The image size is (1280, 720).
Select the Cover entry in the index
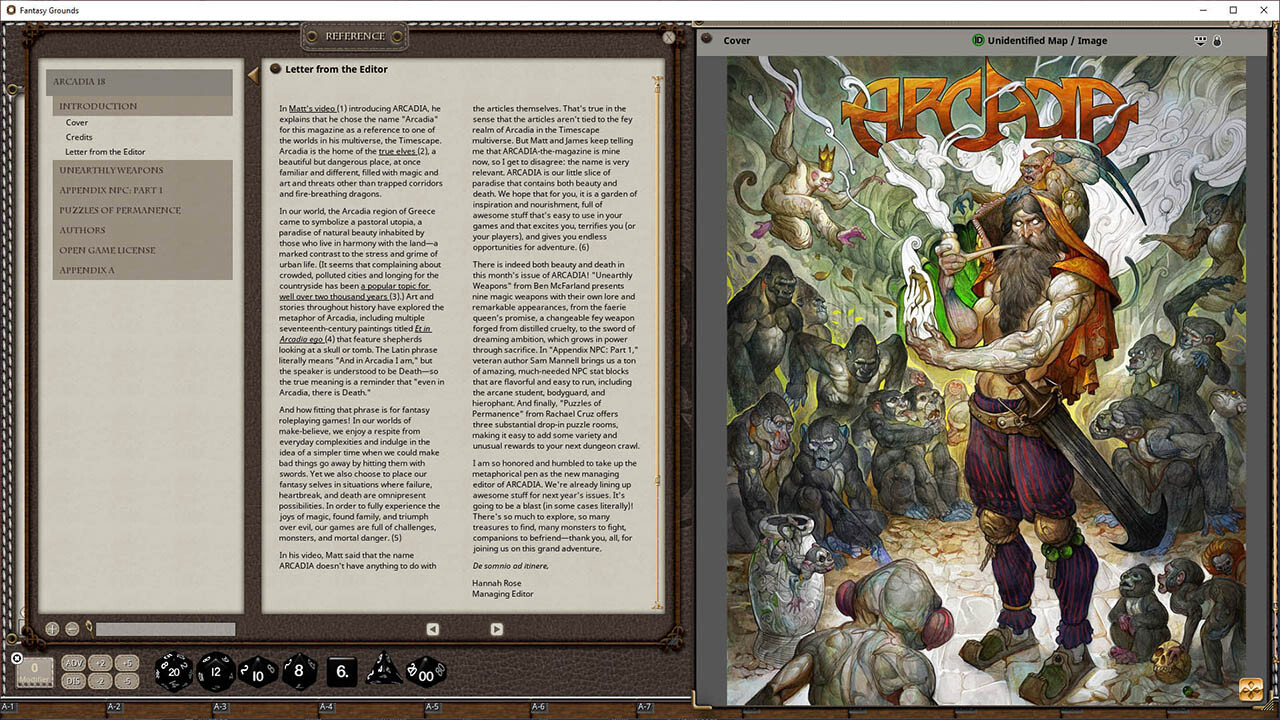77,122
